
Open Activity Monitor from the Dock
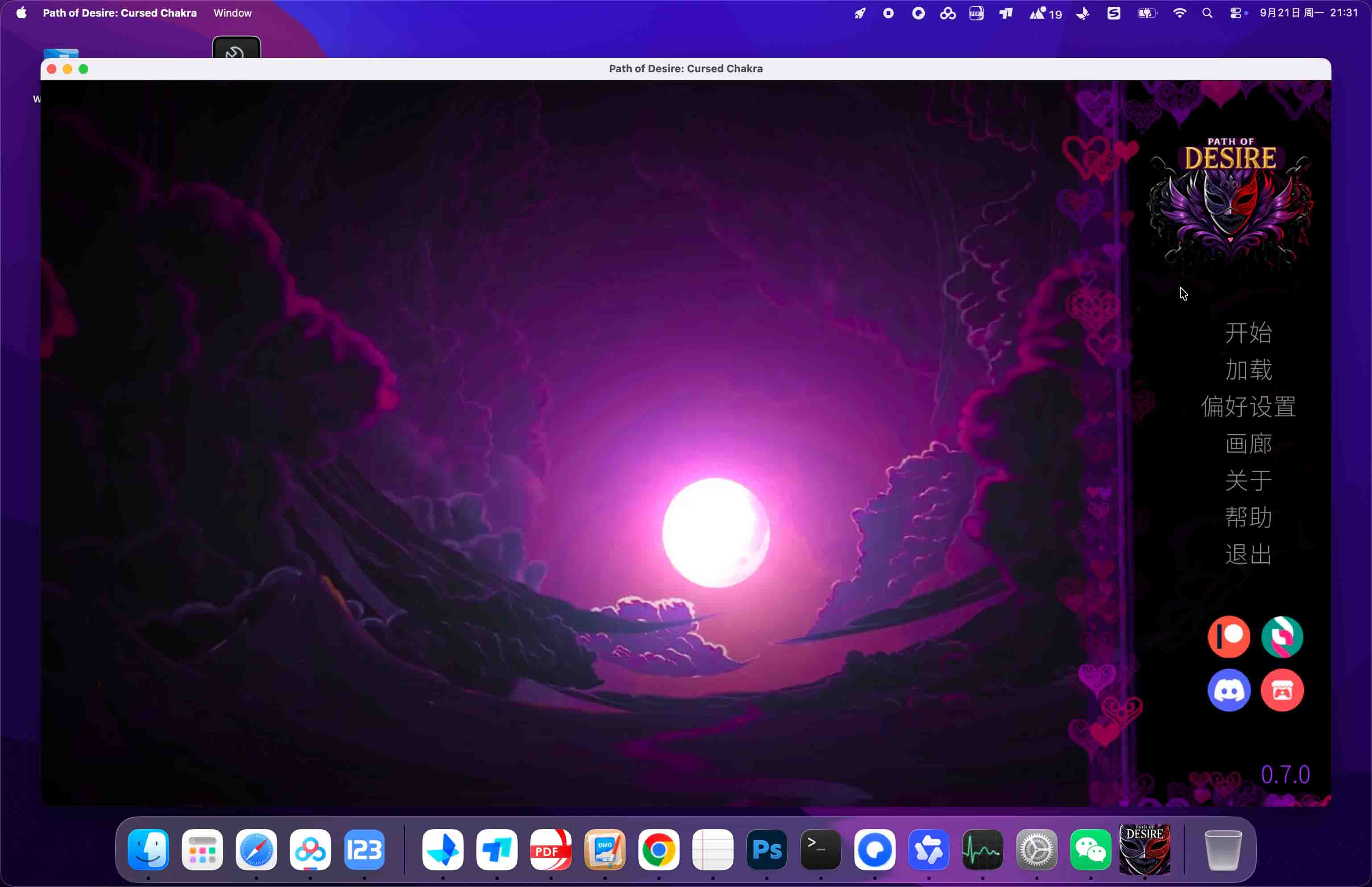click(983, 850)
